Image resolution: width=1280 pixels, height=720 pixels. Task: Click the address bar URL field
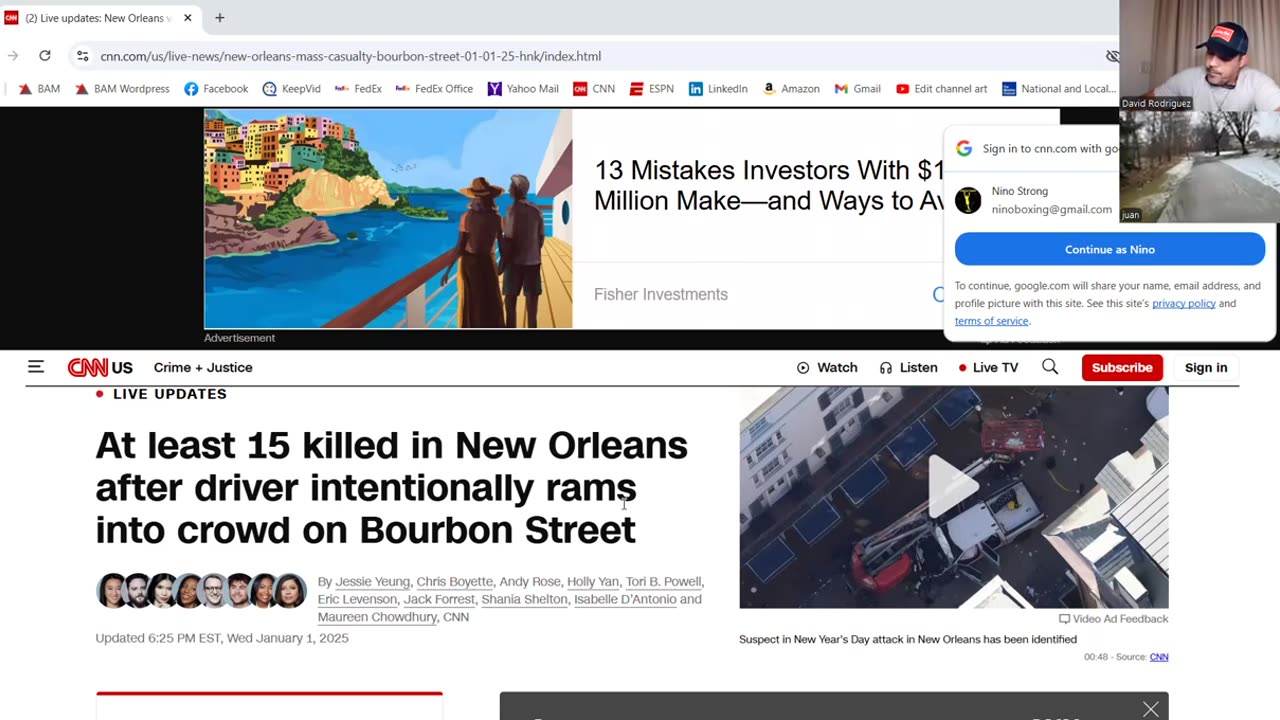(351, 56)
